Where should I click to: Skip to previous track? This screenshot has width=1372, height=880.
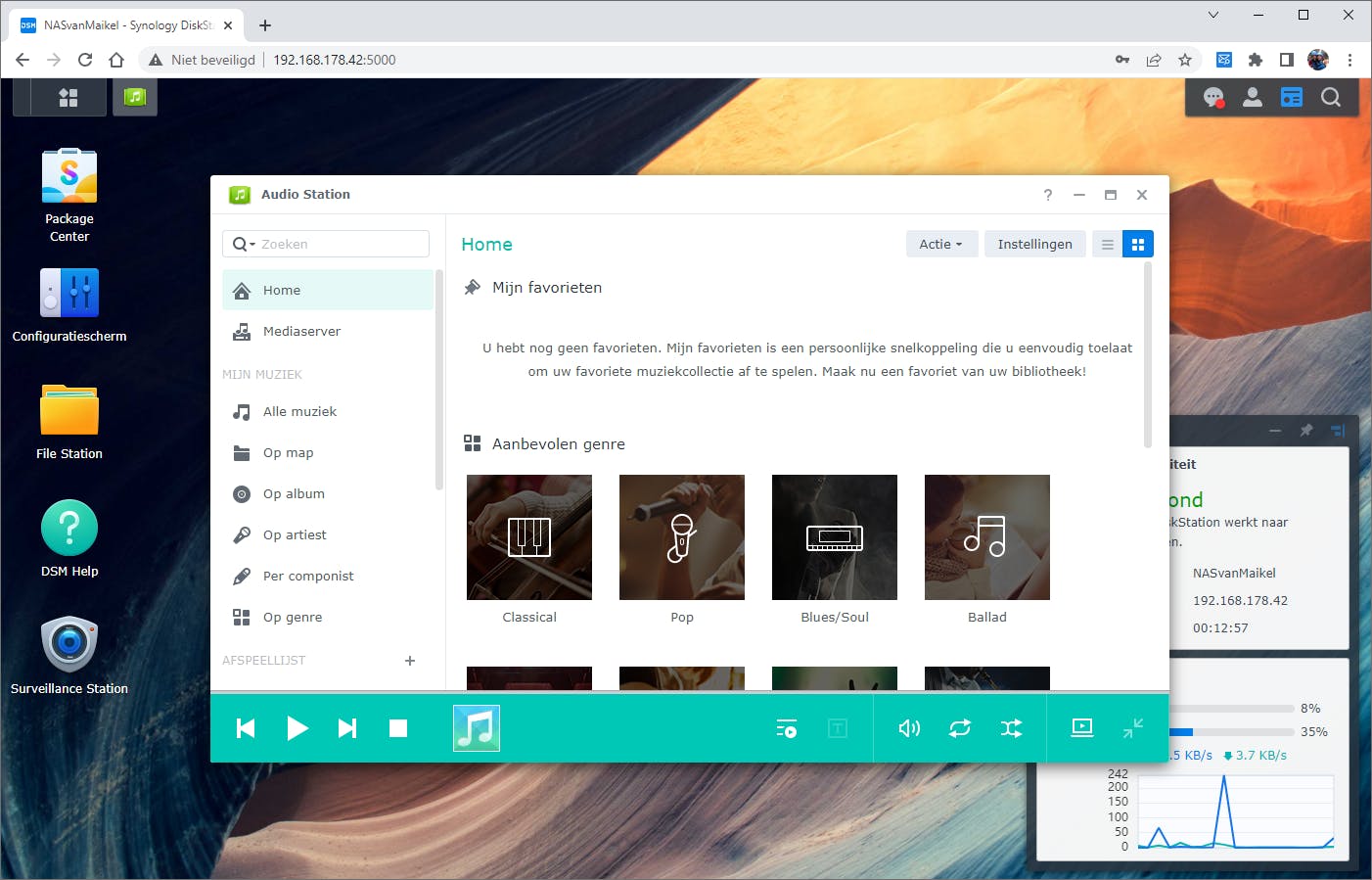246,728
